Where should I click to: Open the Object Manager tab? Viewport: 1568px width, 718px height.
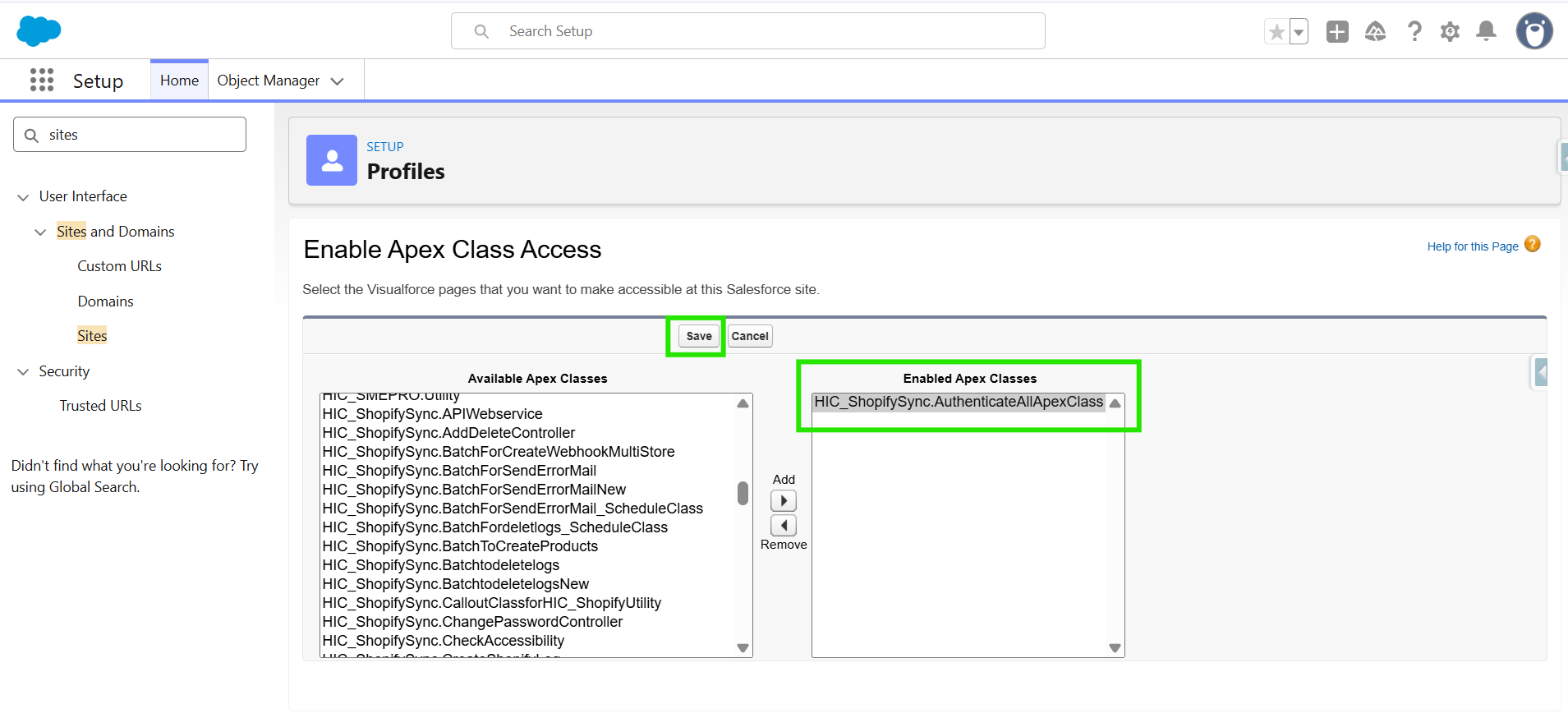pos(269,81)
